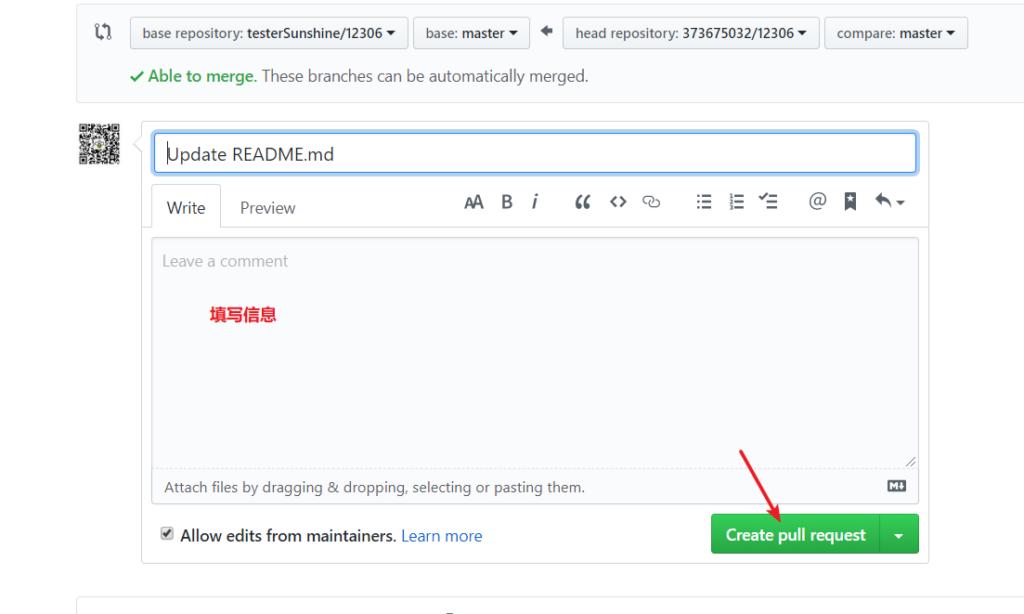The width and height of the screenshot is (1024, 614).
Task: Apply bold formatting in the comment toolbar
Action: (x=506, y=201)
